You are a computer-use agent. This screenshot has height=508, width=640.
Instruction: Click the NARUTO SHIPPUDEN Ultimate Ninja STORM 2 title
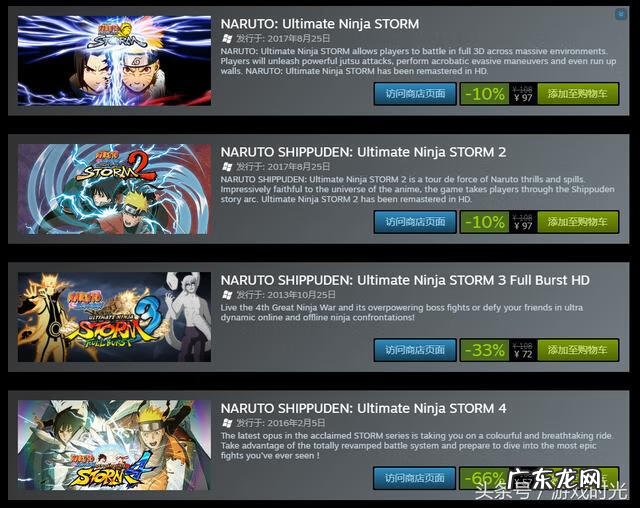click(x=363, y=152)
